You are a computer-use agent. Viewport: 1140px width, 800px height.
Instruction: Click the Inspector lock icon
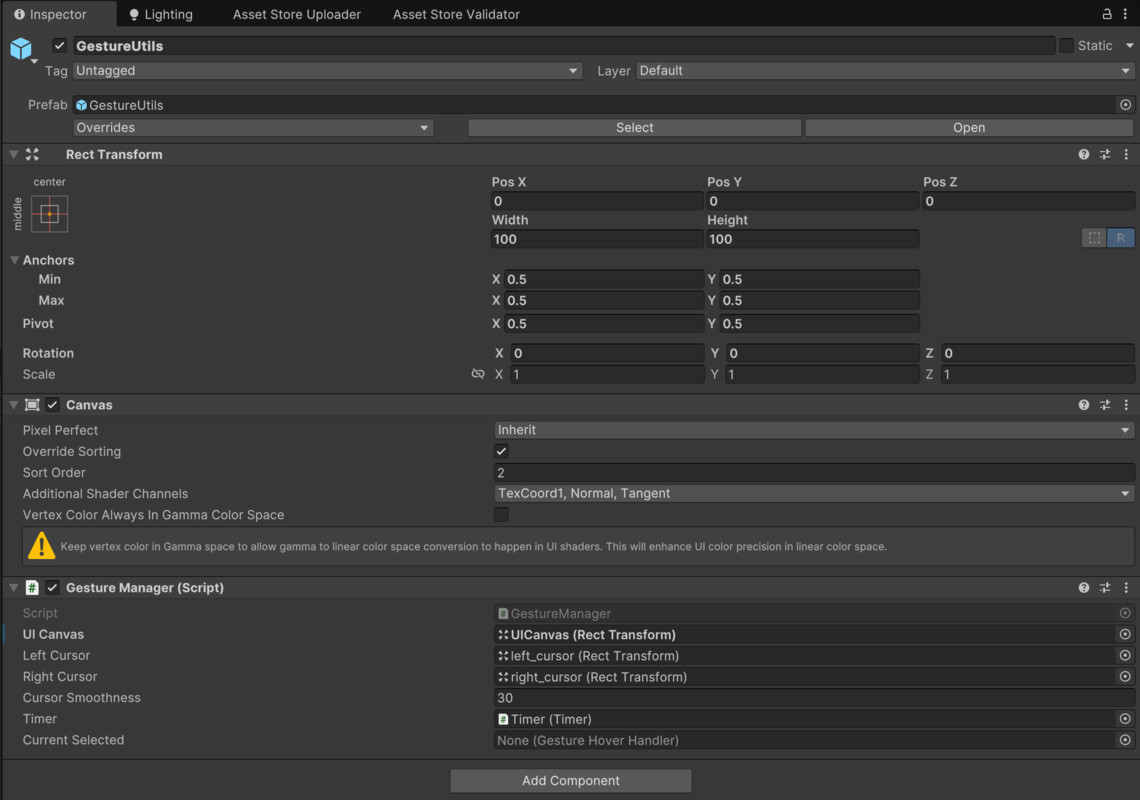click(x=1106, y=14)
